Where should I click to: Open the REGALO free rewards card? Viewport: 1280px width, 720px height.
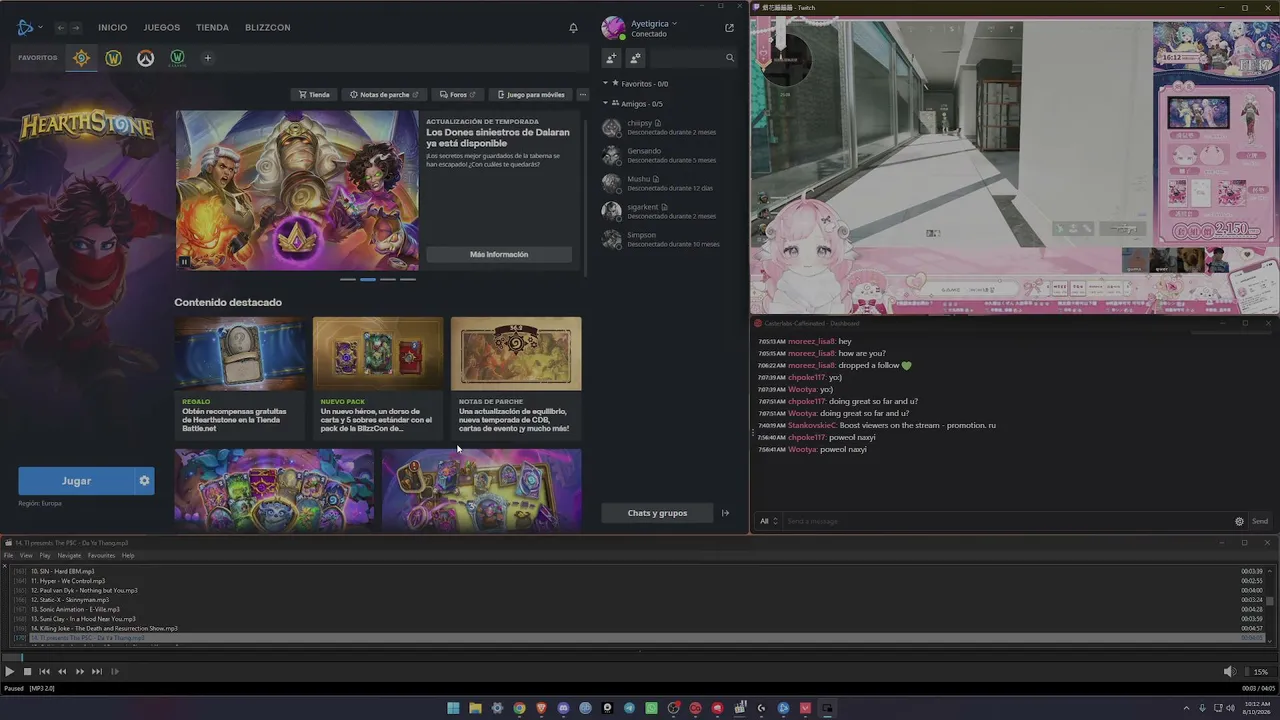coord(240,378)
